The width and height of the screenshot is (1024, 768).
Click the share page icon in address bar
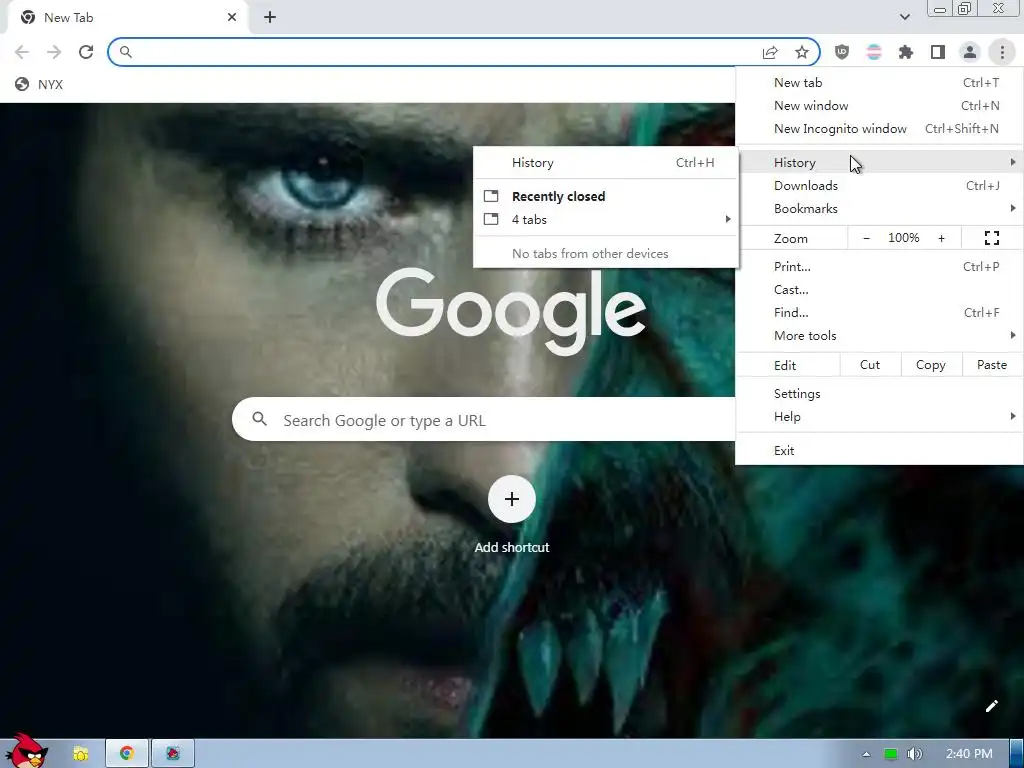point(770,52)
